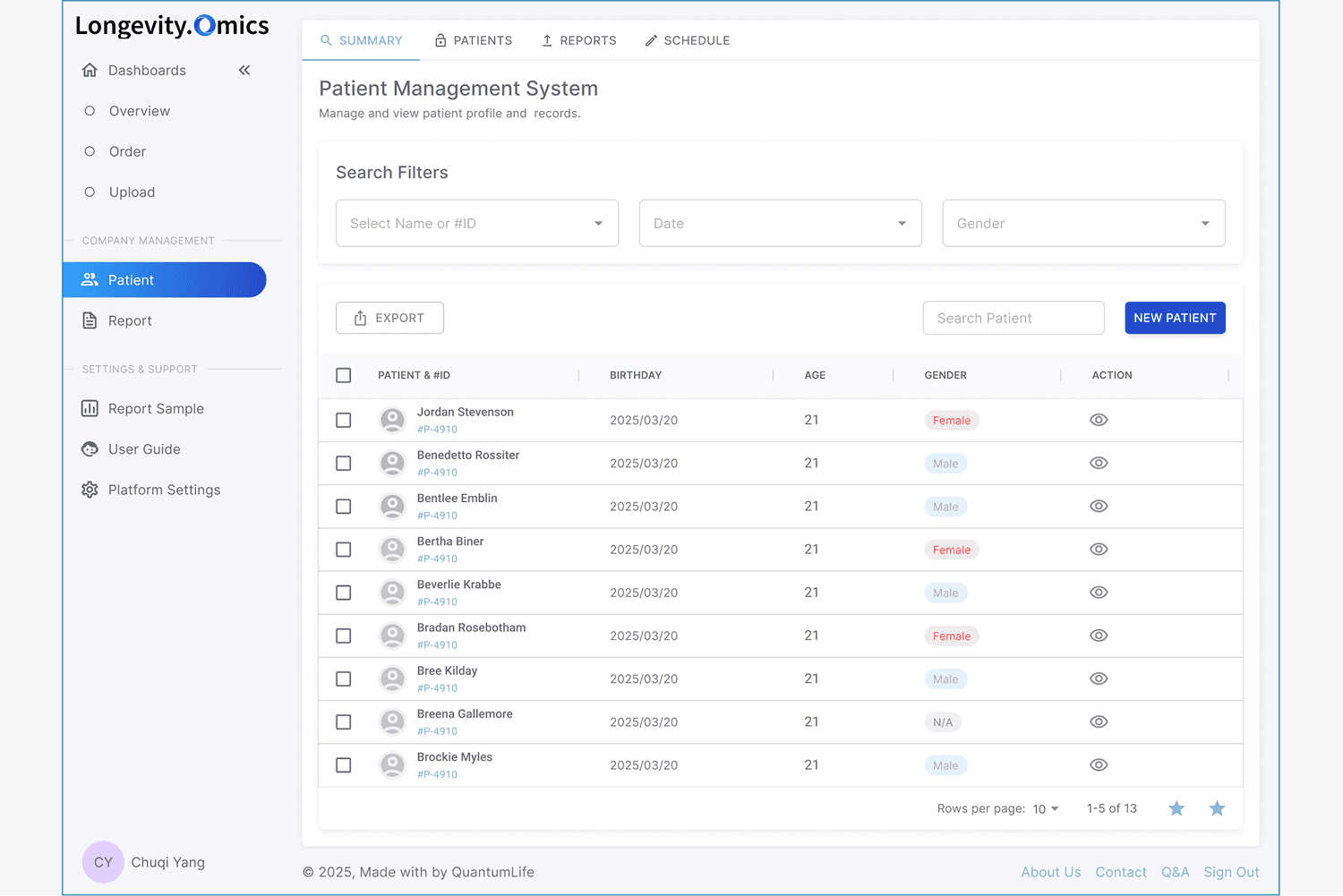This screenshot has width=1343, height=896.
Task: Click Jordan Stevenson's avatar icon
Action: (x=392, y=420)
